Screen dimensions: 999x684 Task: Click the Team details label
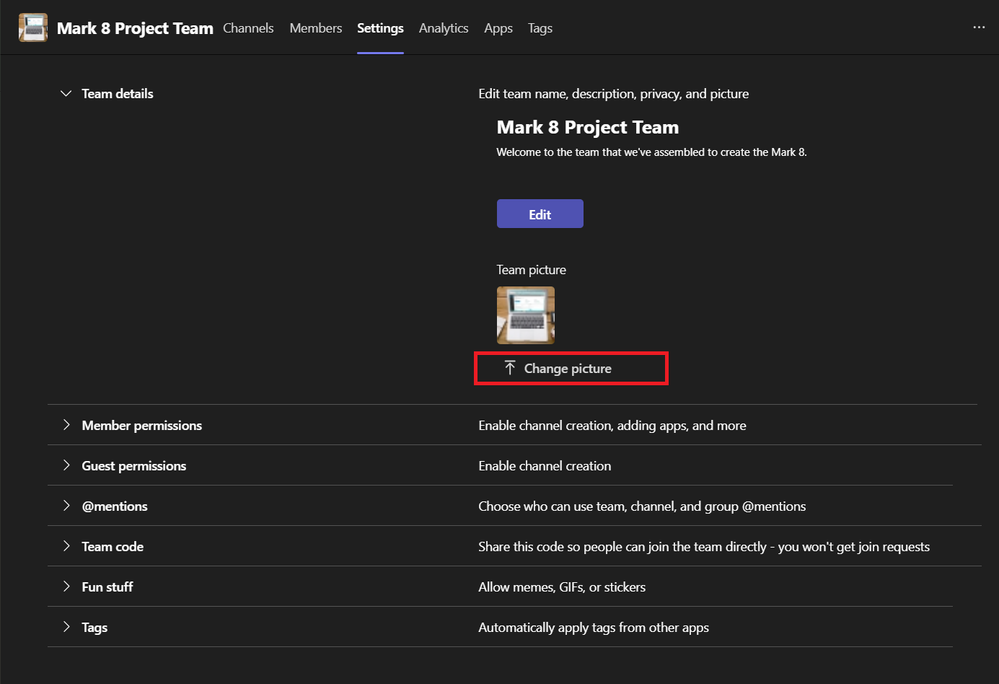(117, 94)
